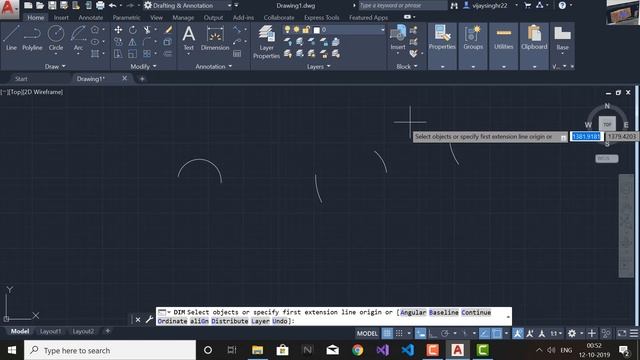Switch to the Layout1 tab
The image size is (640, 360).
pyautogui.click(x=50, y=331)
